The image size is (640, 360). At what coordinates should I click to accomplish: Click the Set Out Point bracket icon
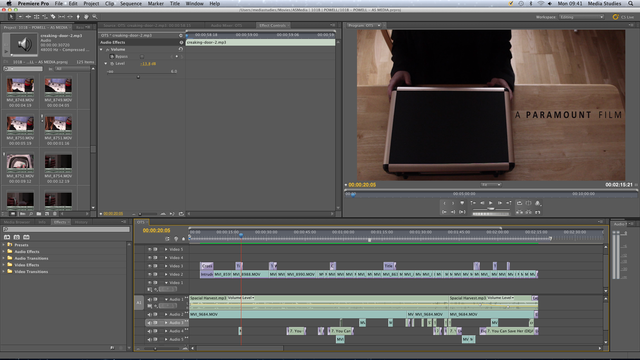coord(453,203)
